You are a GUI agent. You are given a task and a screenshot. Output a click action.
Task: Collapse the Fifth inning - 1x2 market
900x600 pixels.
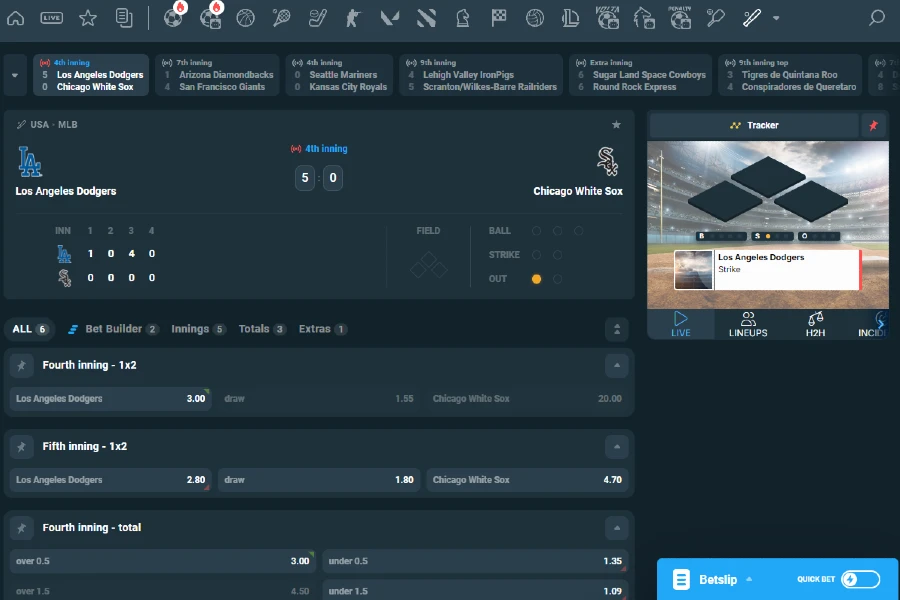[617, 447]
